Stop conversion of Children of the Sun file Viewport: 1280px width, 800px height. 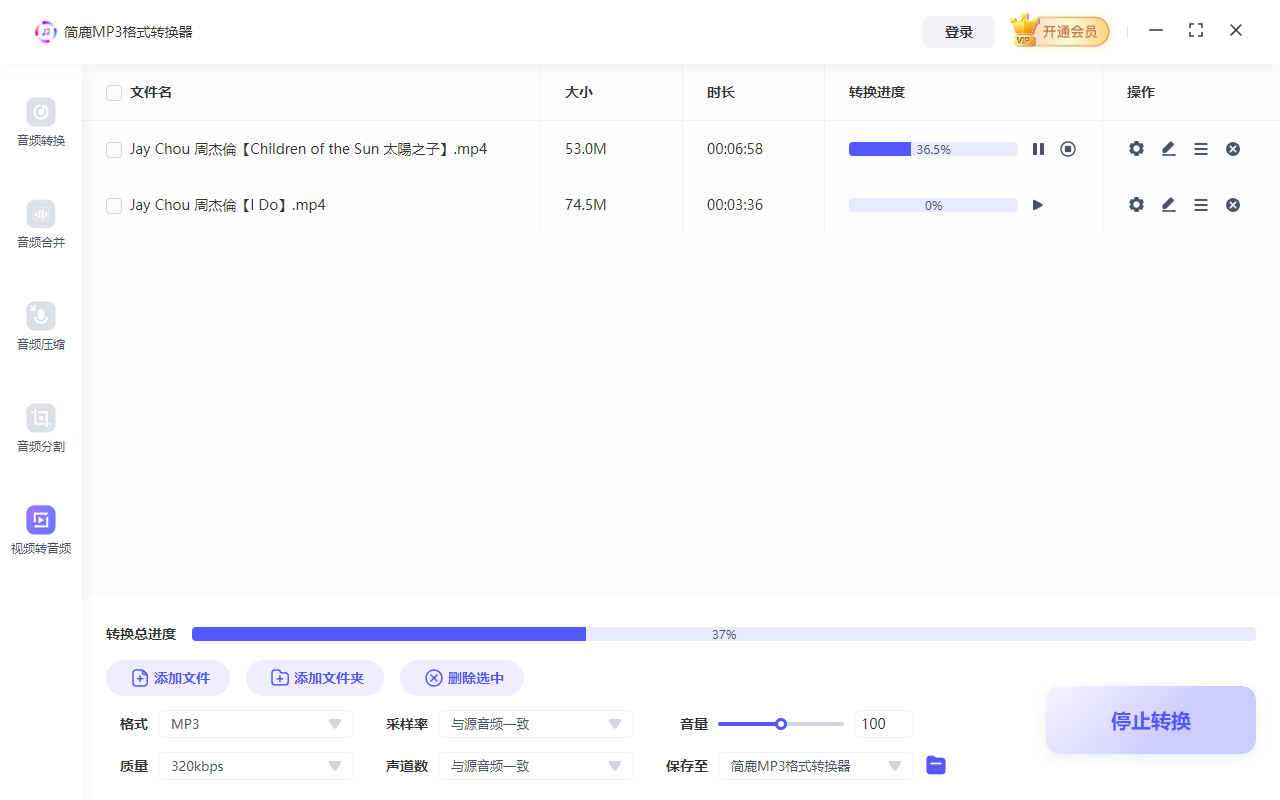tap(1068, 149)
